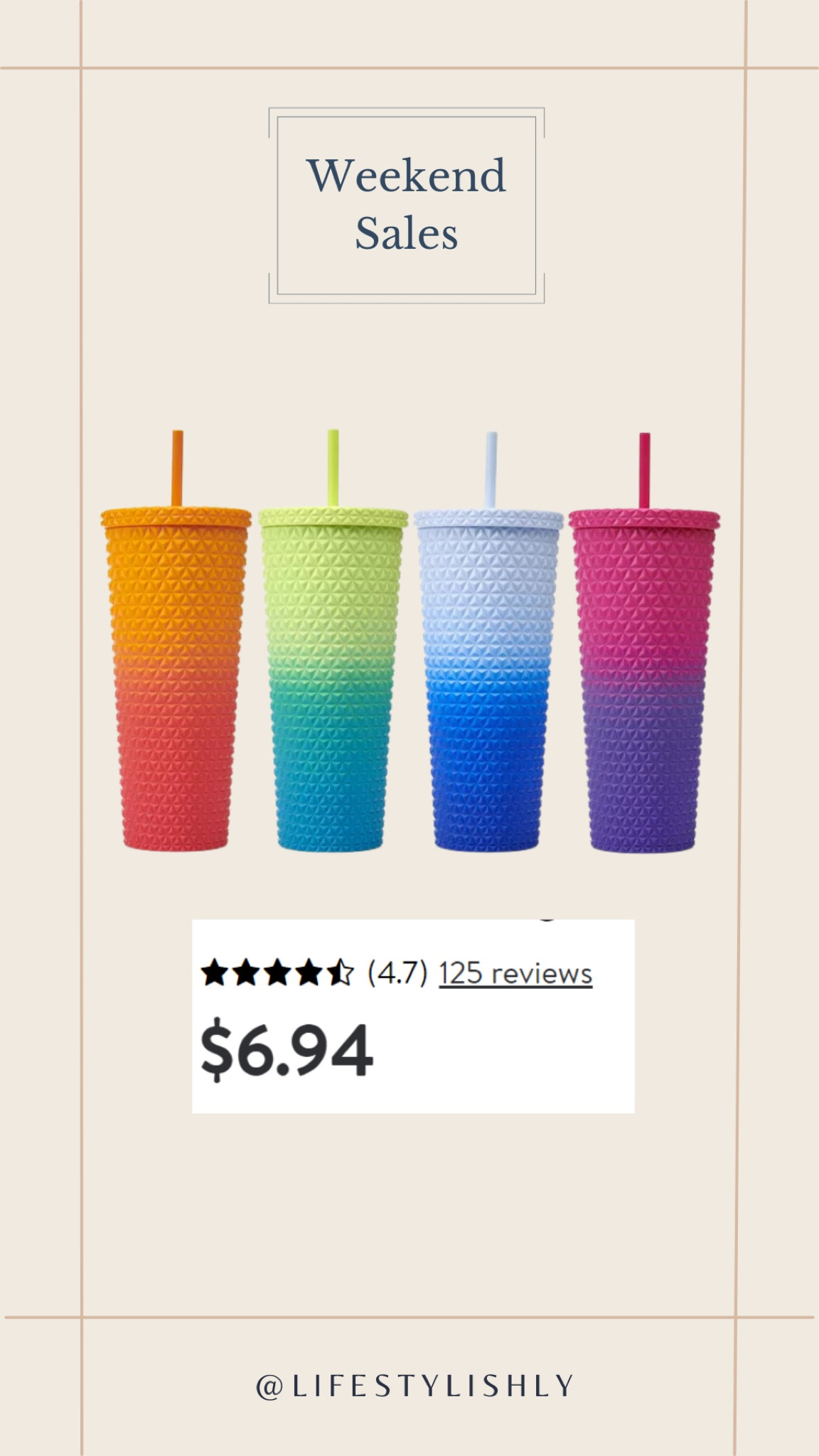Click the orange tumbler lid
Screen dimensions: 819x1456
click(x=176, y=517)
